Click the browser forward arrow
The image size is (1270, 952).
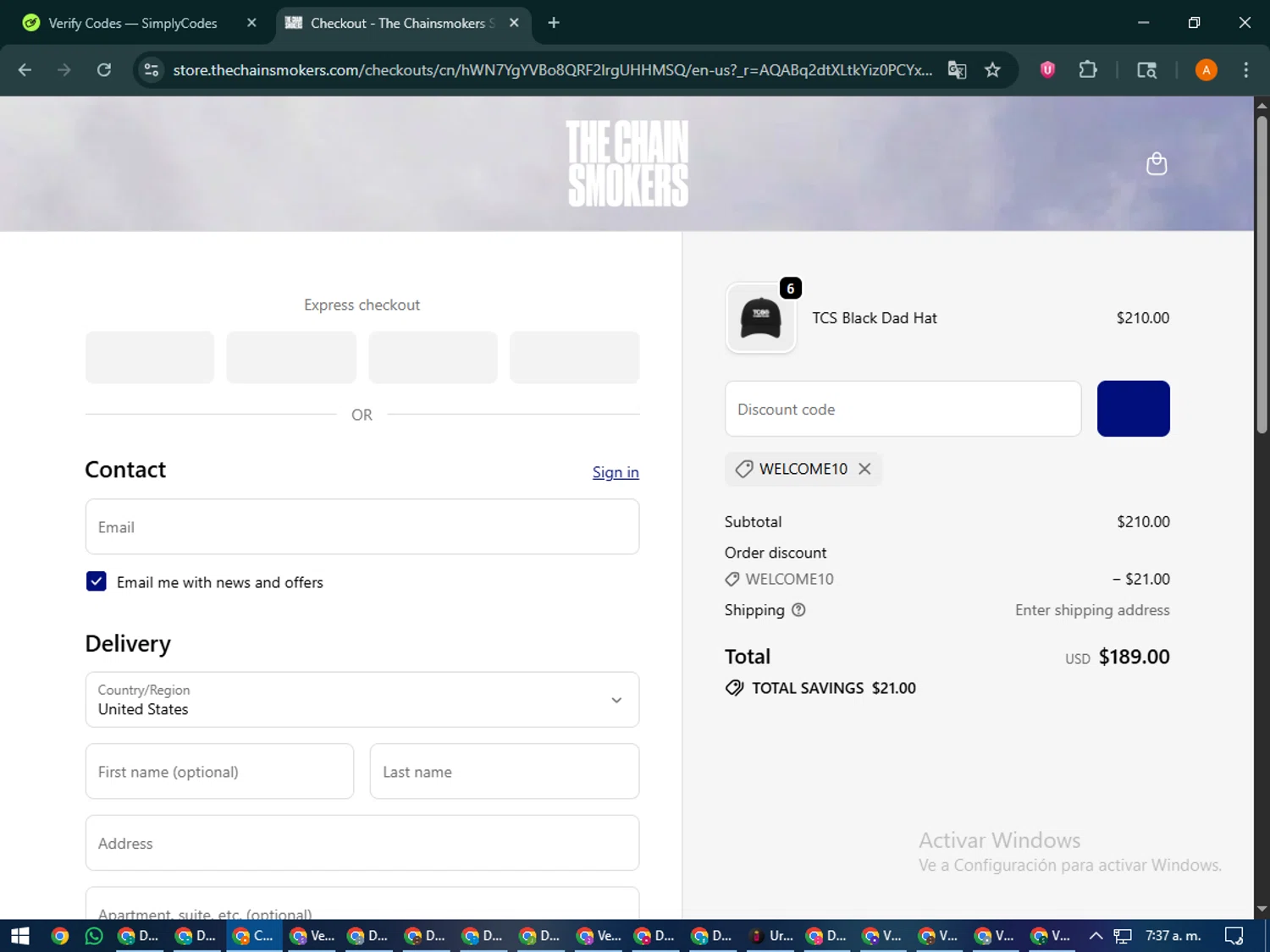64,70
